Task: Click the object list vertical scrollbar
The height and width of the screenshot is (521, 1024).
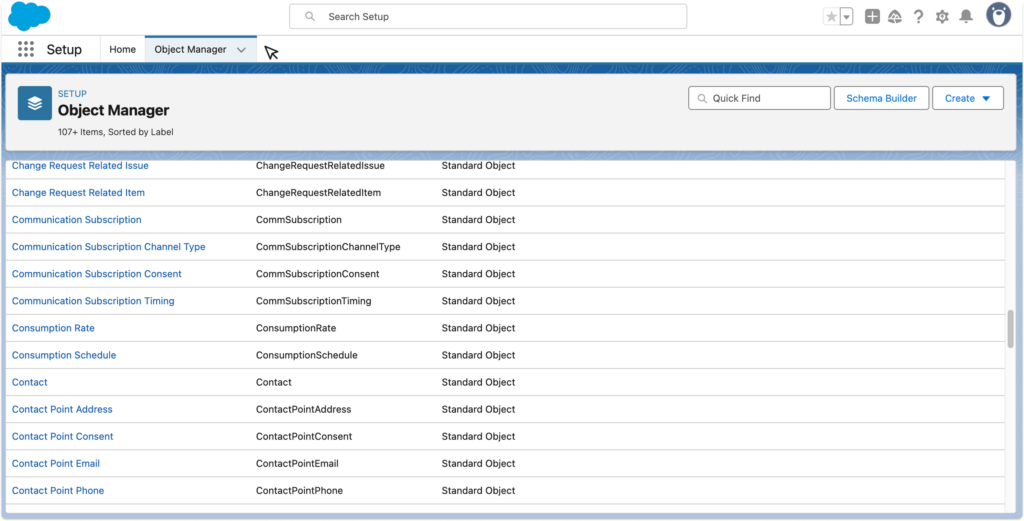Action: pos(1010,329)
